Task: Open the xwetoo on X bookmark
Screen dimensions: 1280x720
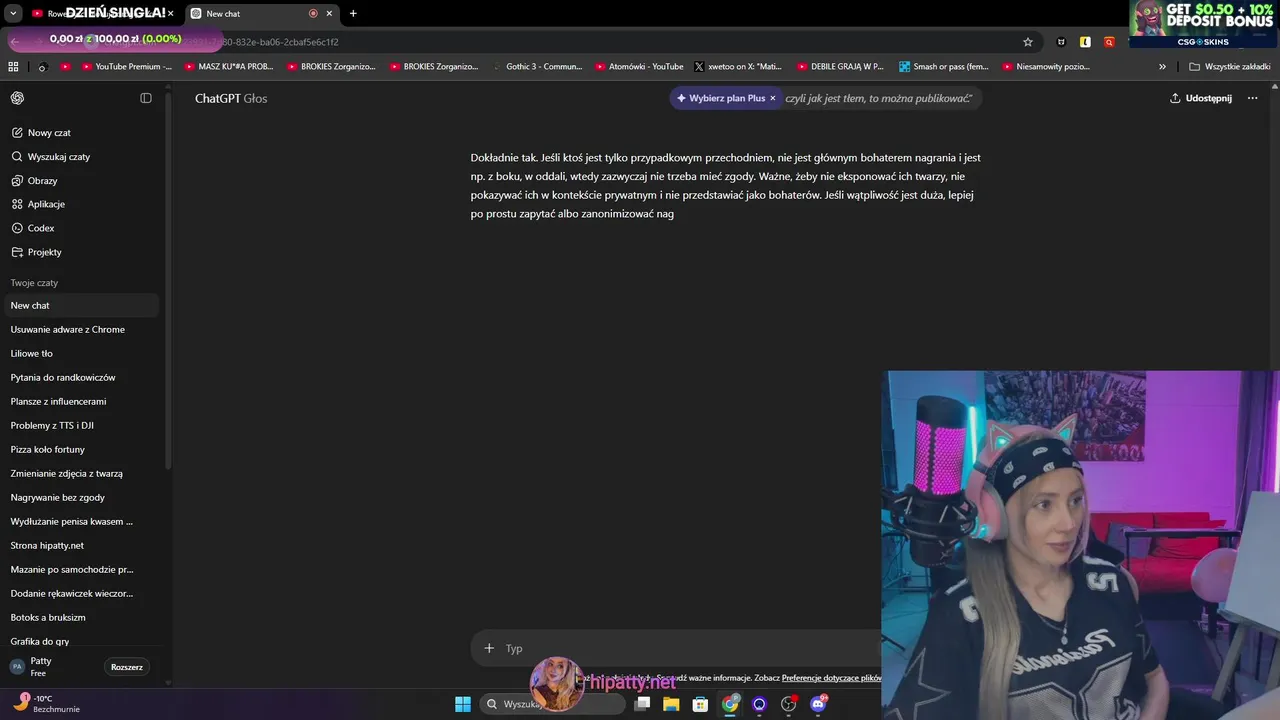Action: click(x=738, y=67)
